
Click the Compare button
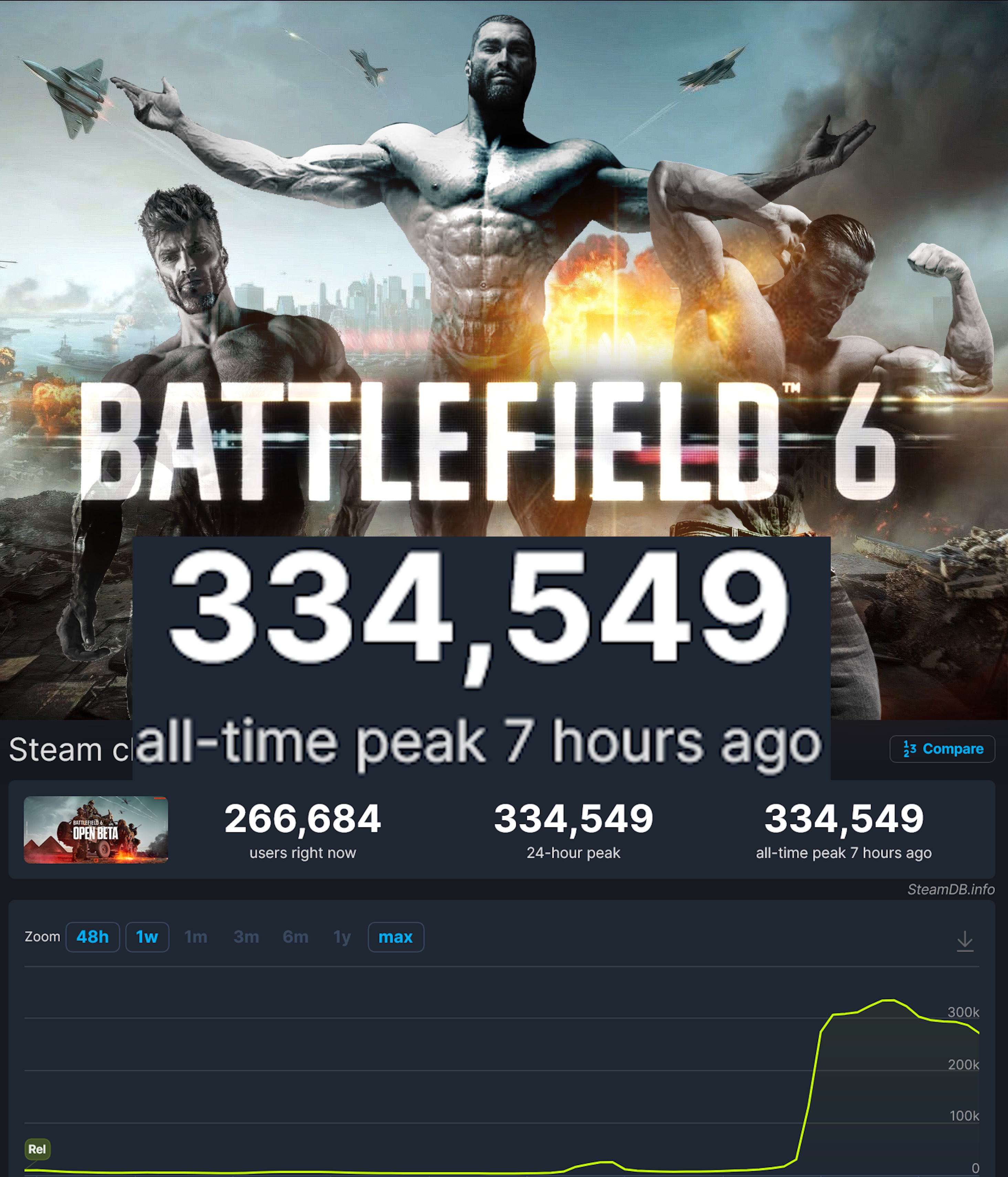click(942, 749)
